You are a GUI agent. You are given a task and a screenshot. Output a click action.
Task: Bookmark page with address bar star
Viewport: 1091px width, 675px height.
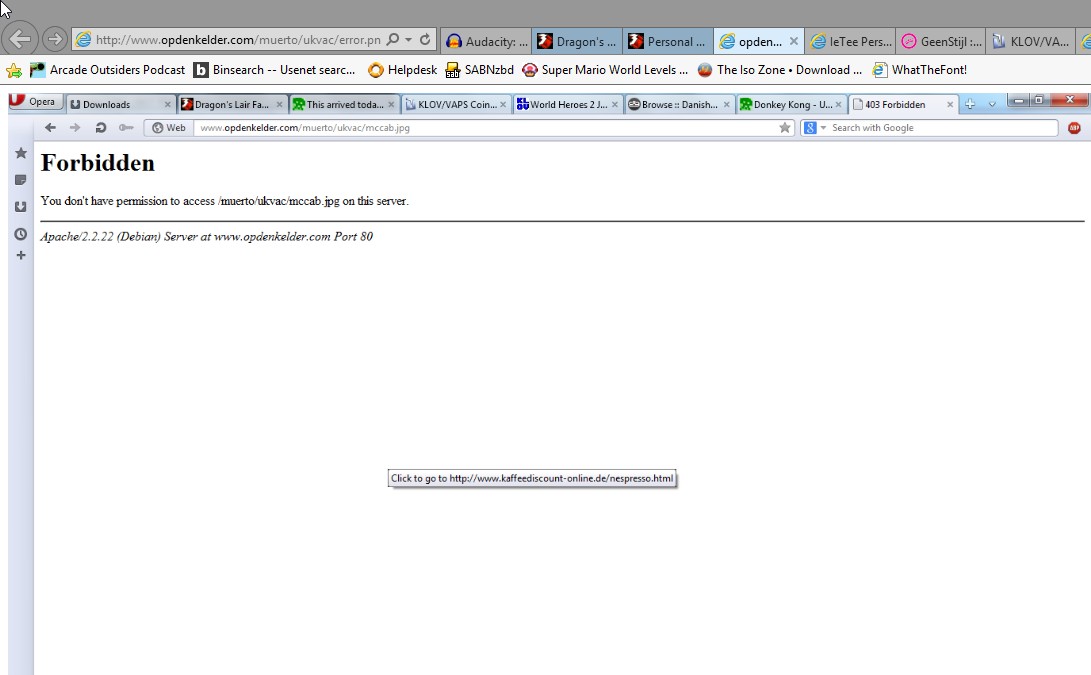tap(785, 128)
